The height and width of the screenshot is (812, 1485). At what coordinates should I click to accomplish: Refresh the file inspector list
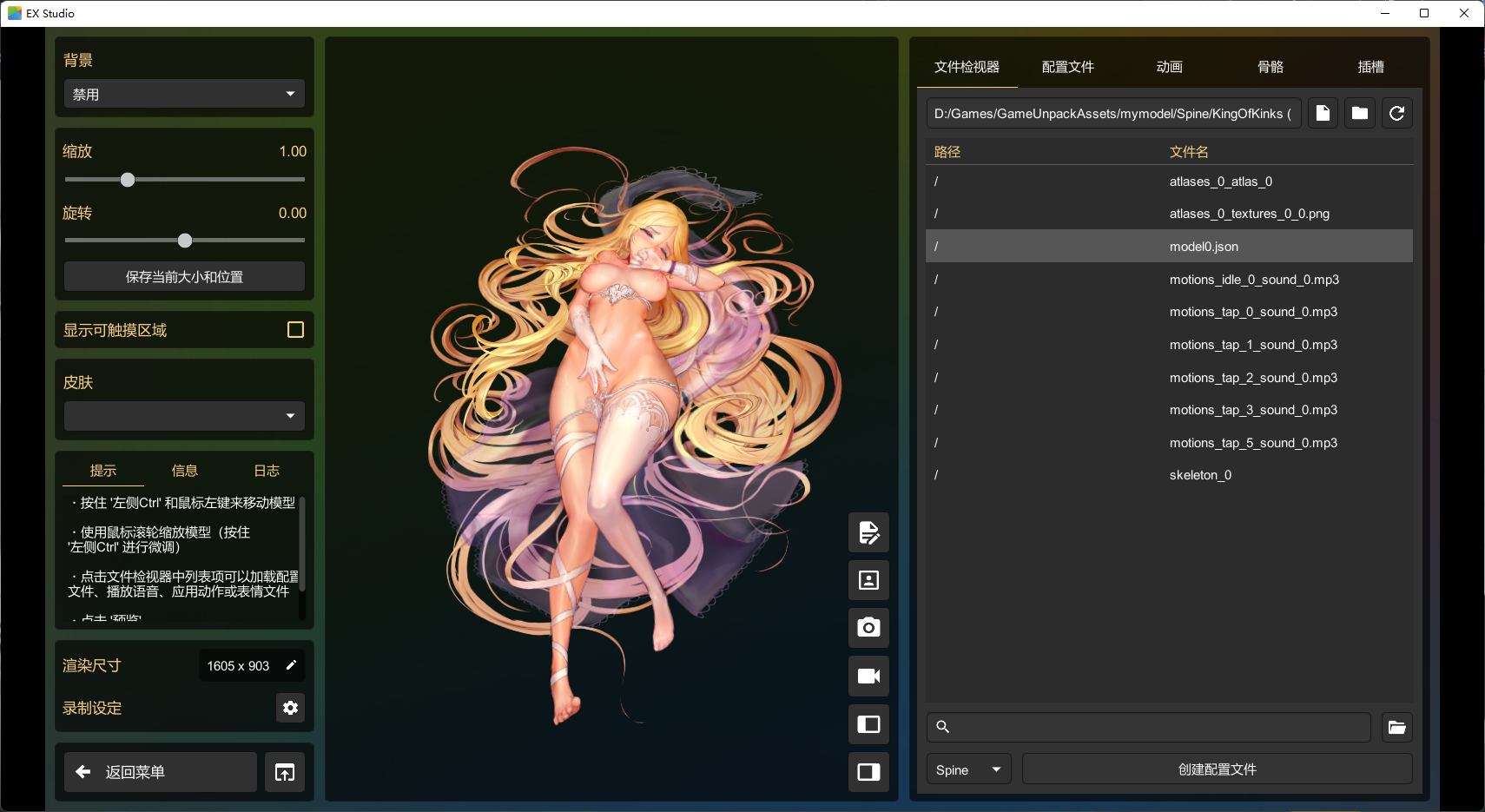click(1397, 113)
